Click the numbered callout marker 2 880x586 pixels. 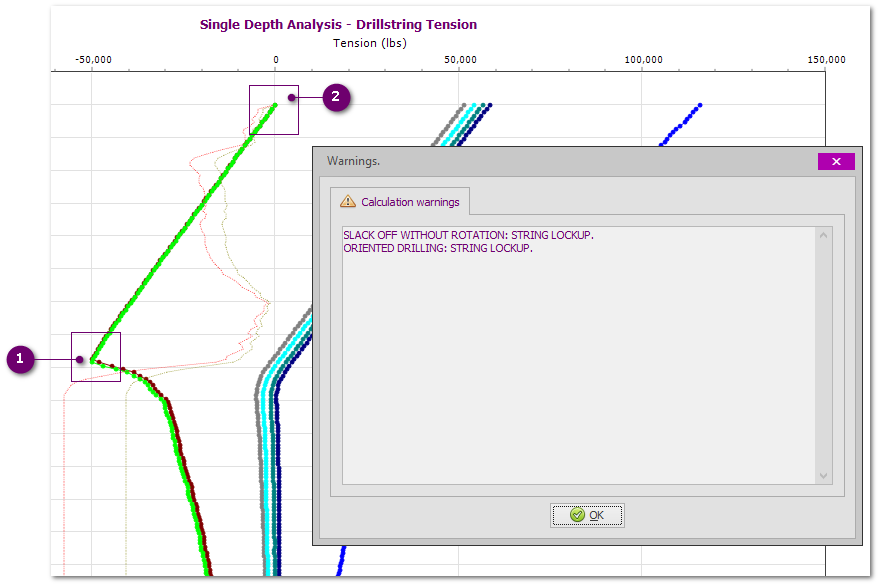pyautogui.click(x=335, y=97)
